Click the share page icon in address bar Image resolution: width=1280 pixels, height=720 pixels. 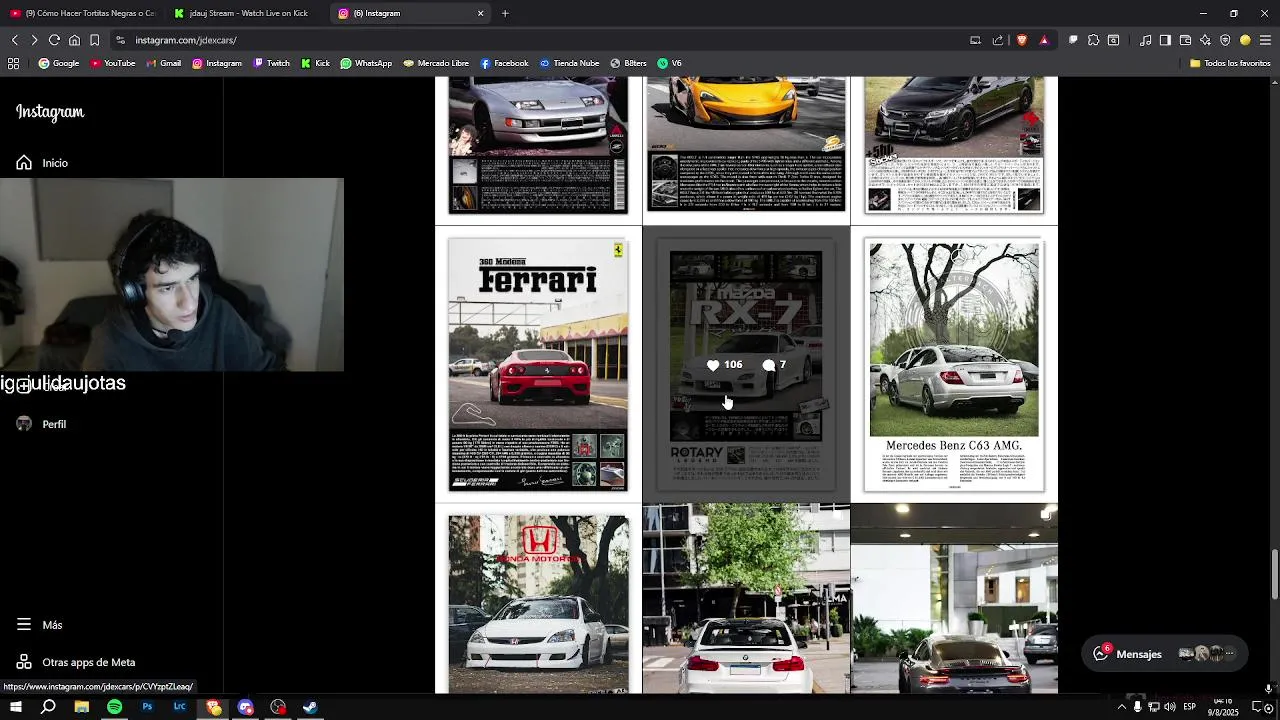(997, 40)
